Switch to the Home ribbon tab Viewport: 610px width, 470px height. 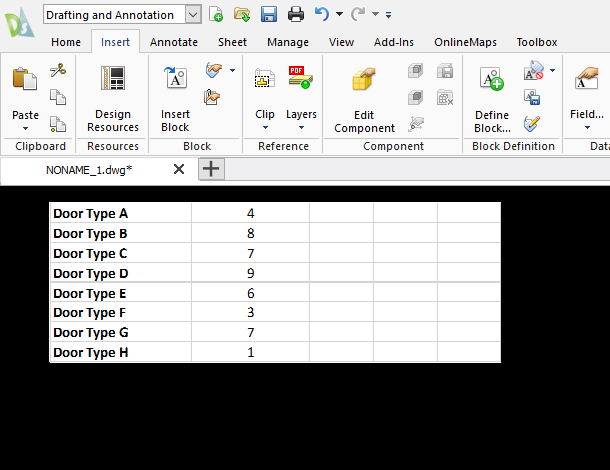click(66, 42)
